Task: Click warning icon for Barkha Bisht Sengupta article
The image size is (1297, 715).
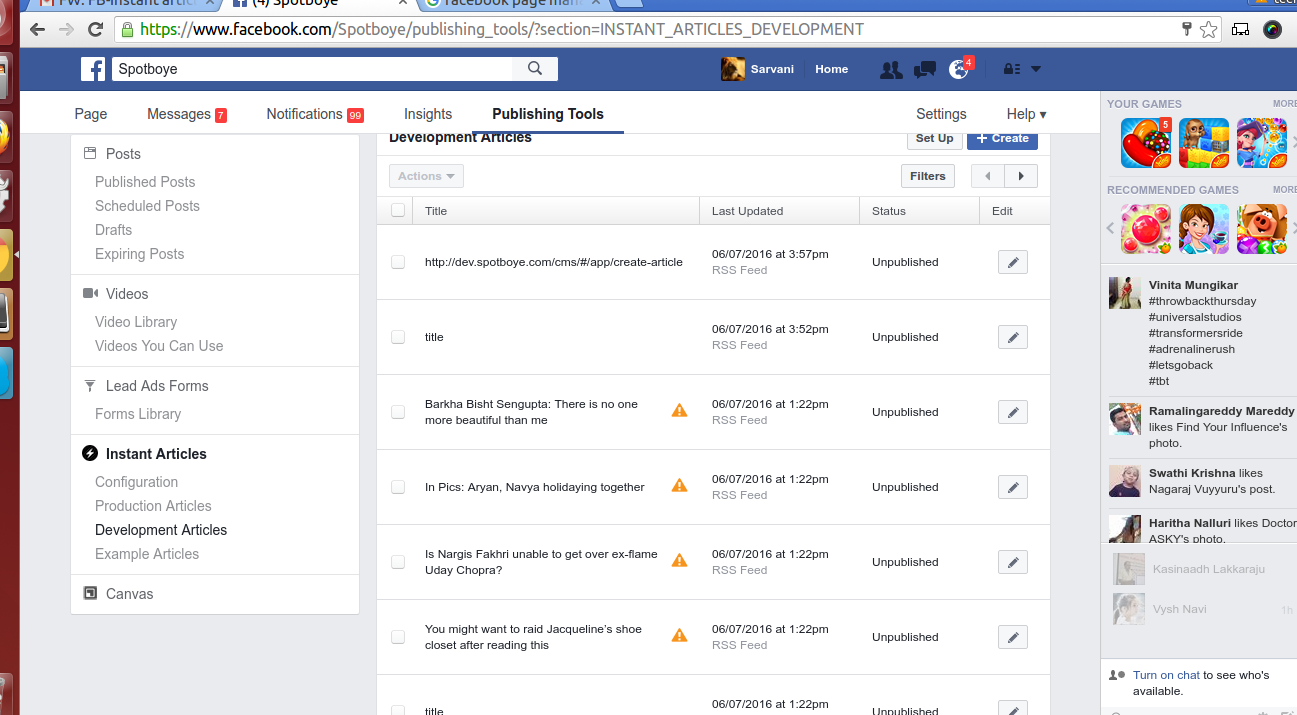Action: pyautogui.click(x=680, y=411)
